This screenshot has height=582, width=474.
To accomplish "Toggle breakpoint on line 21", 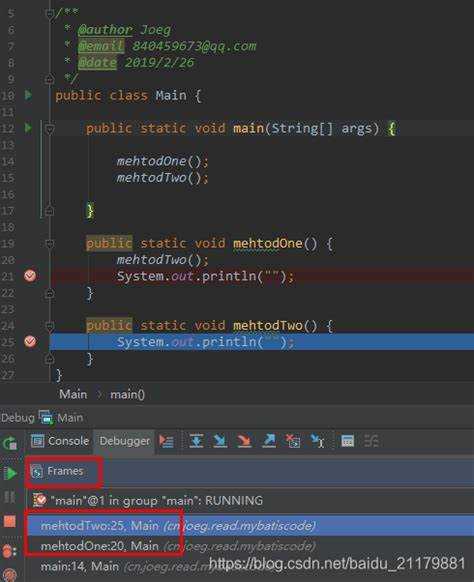I will (30, 276).
